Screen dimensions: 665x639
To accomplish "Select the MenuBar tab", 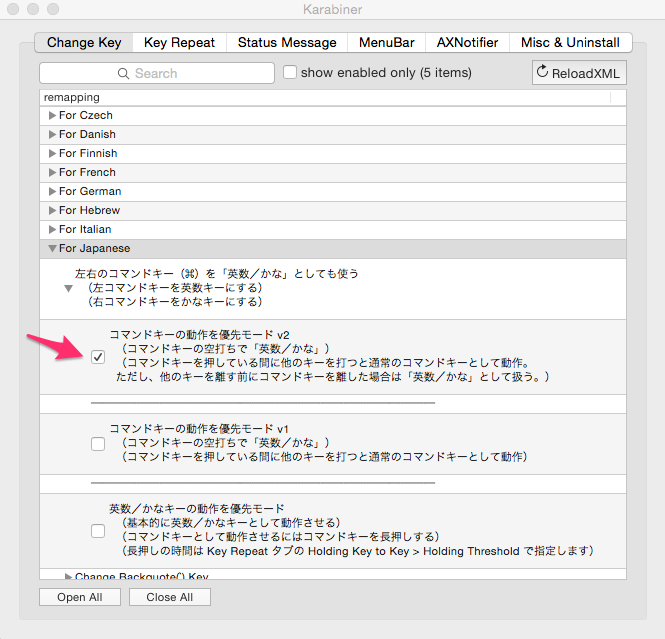I will tap(386, 42).
